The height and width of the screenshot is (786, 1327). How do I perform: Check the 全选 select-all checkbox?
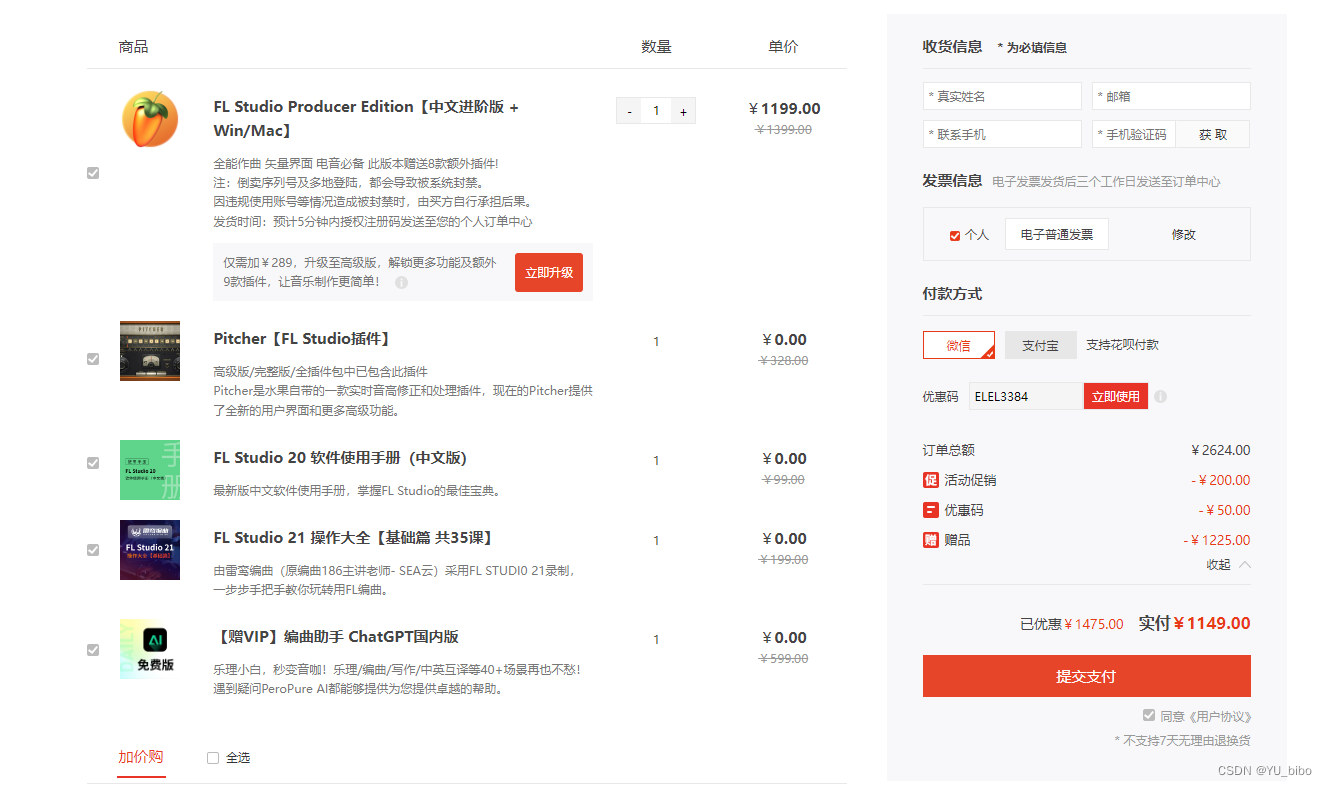click(213, 758)
